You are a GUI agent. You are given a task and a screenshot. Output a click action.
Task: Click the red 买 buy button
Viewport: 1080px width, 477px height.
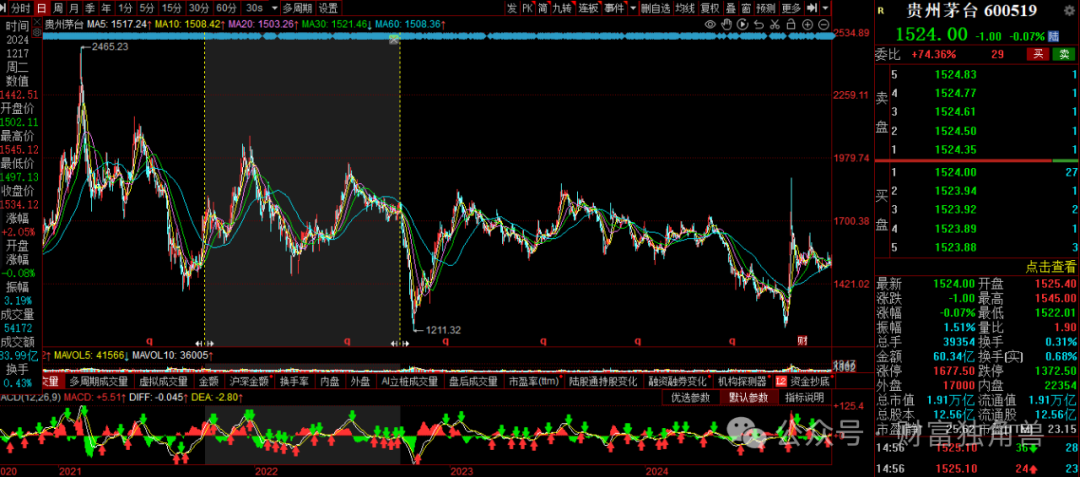click(x=1037, y=54)
